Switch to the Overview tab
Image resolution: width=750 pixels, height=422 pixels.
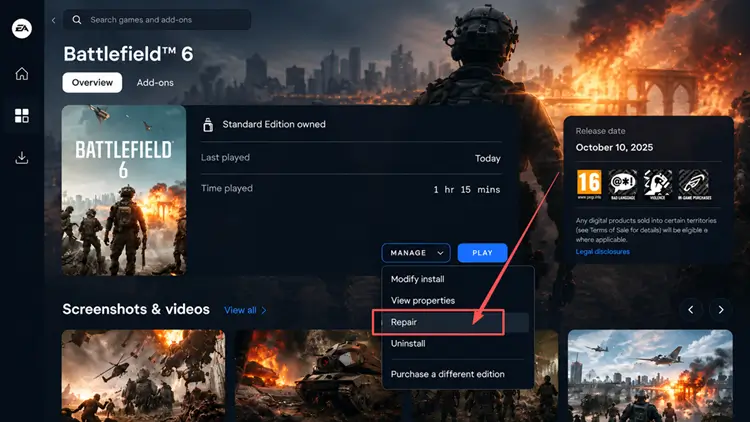[92, 82]
